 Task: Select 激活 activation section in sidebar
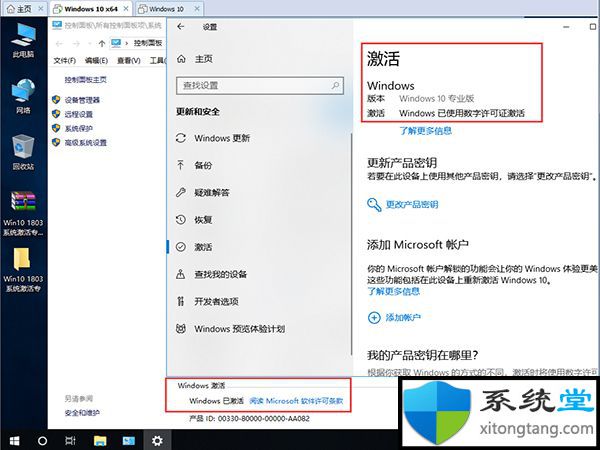pyautogui.click(x=203, y=247)
